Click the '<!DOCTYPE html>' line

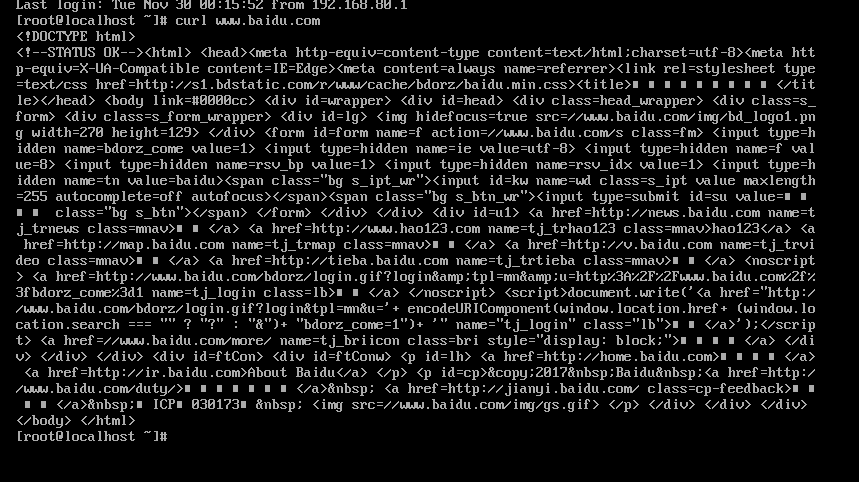tap(76, 37)
